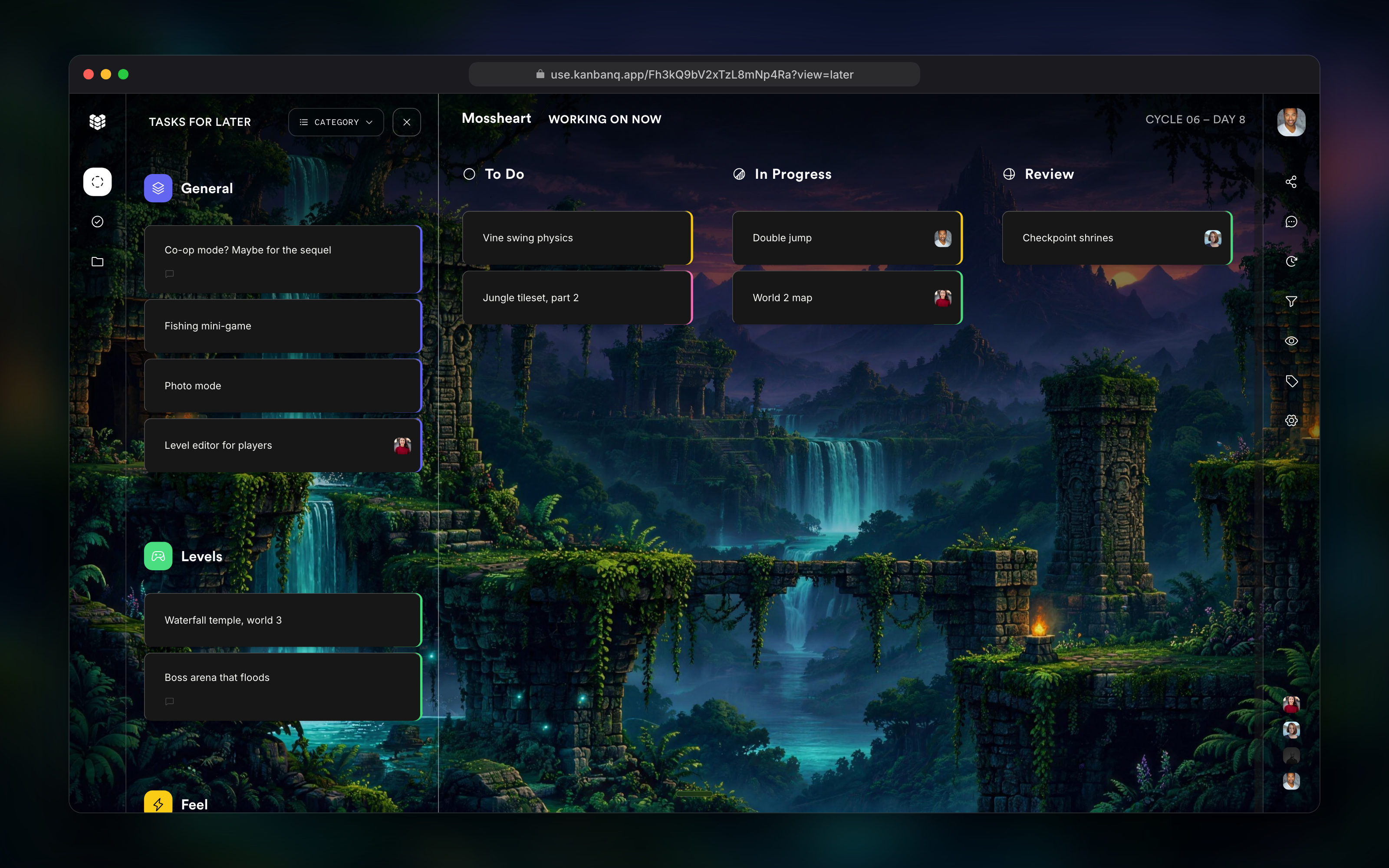Screen dimensions: 1389x868
Task: Open the World 2 map card
Action: pos(847,298)
